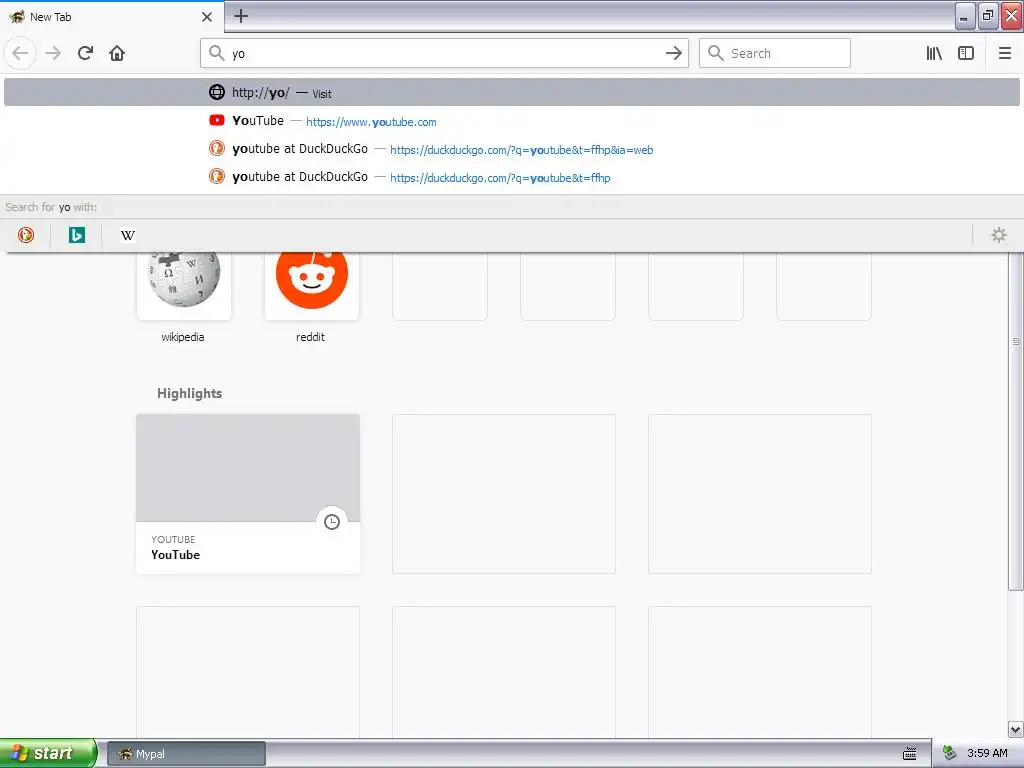Image resolution: width=1024 pixels, height=768 pixels.
Task: Select Mypal in the taskbar
Action: point(186,754)
